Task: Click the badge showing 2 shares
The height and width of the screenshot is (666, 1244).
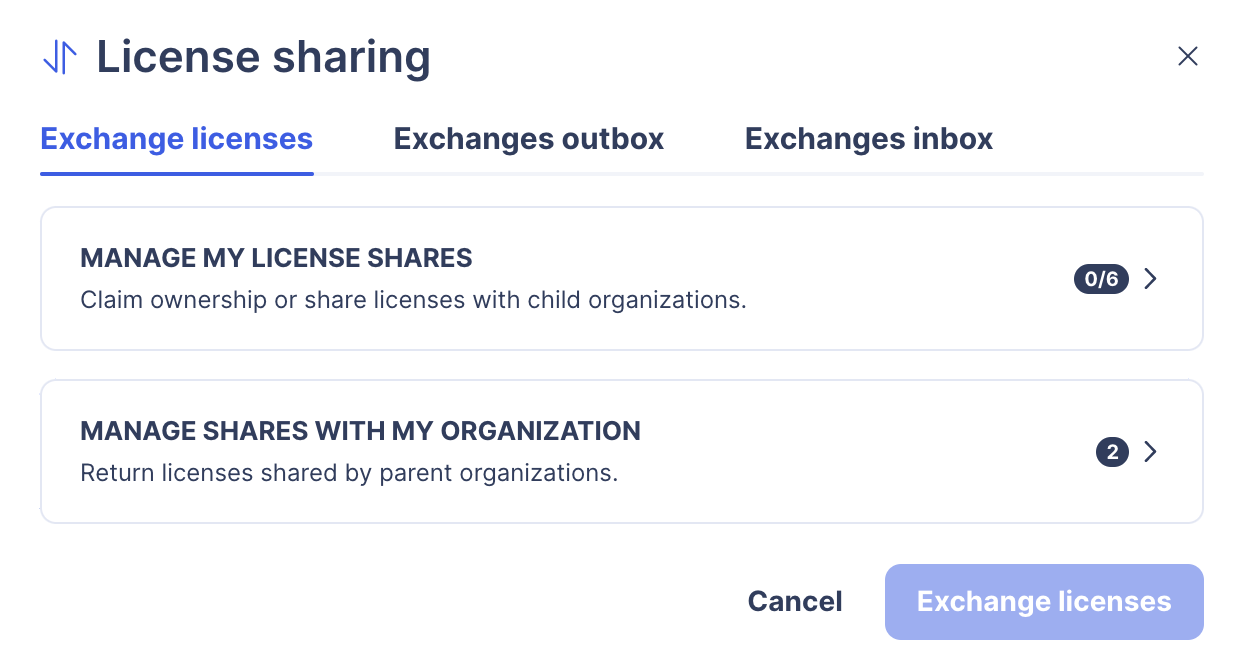Action: pyautogui.click(x=1112, y=452)
